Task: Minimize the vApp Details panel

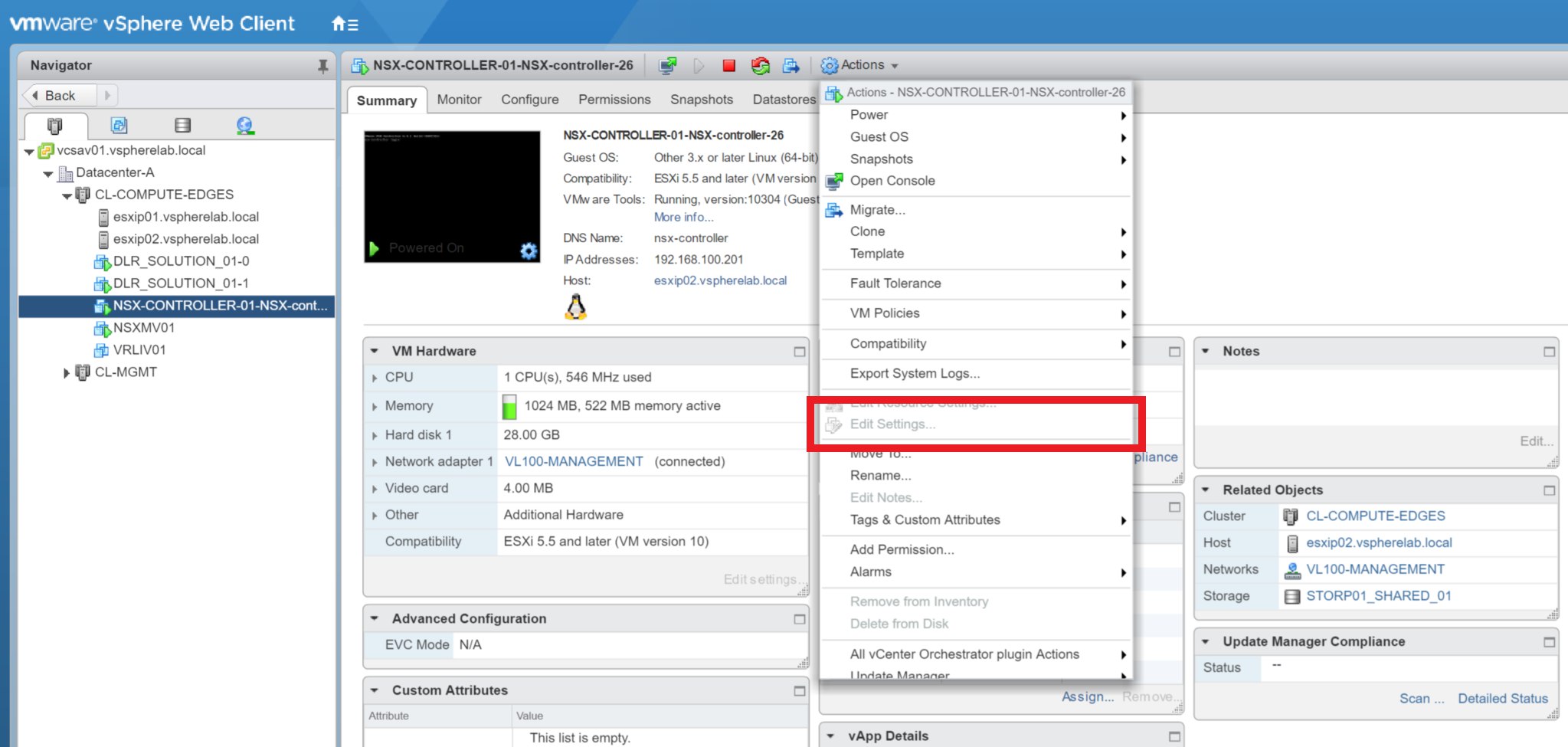Action: (x=1174, y=736)
